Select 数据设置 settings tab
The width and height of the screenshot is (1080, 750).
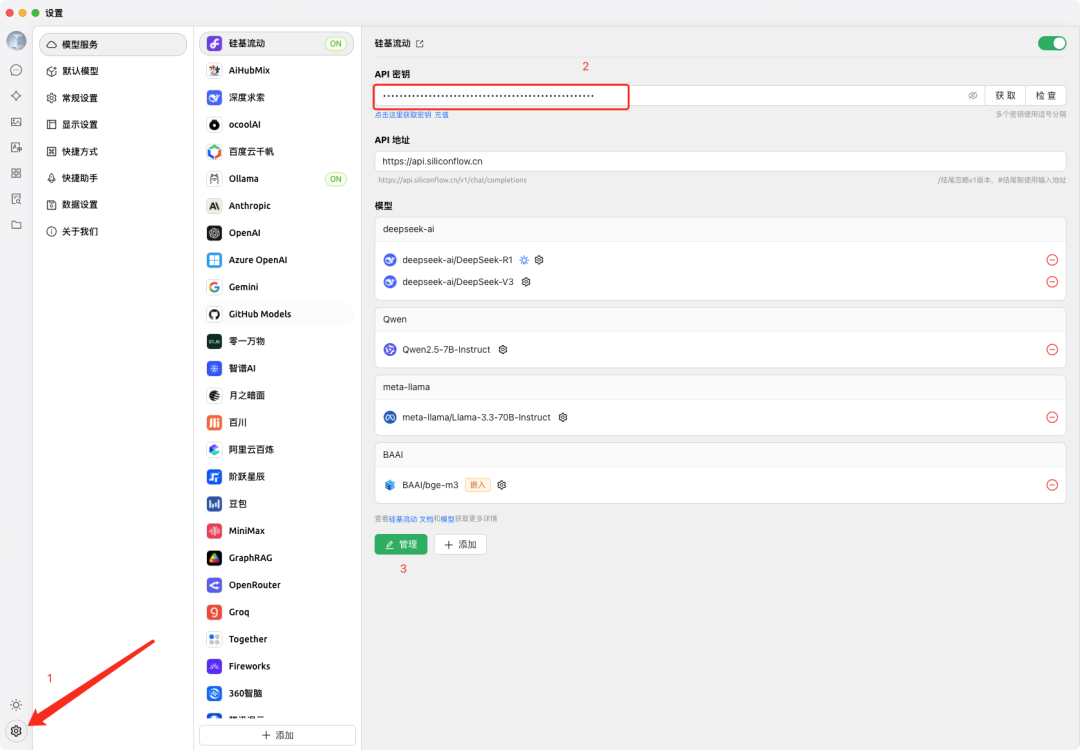(113, 205)
